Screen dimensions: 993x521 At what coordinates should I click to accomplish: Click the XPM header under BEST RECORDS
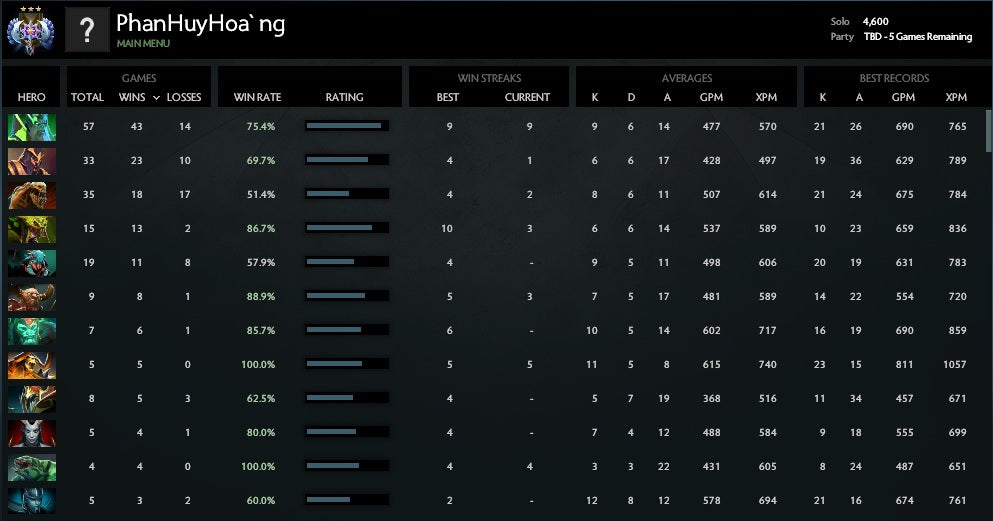pyautogui.click(x=956, y=98)
